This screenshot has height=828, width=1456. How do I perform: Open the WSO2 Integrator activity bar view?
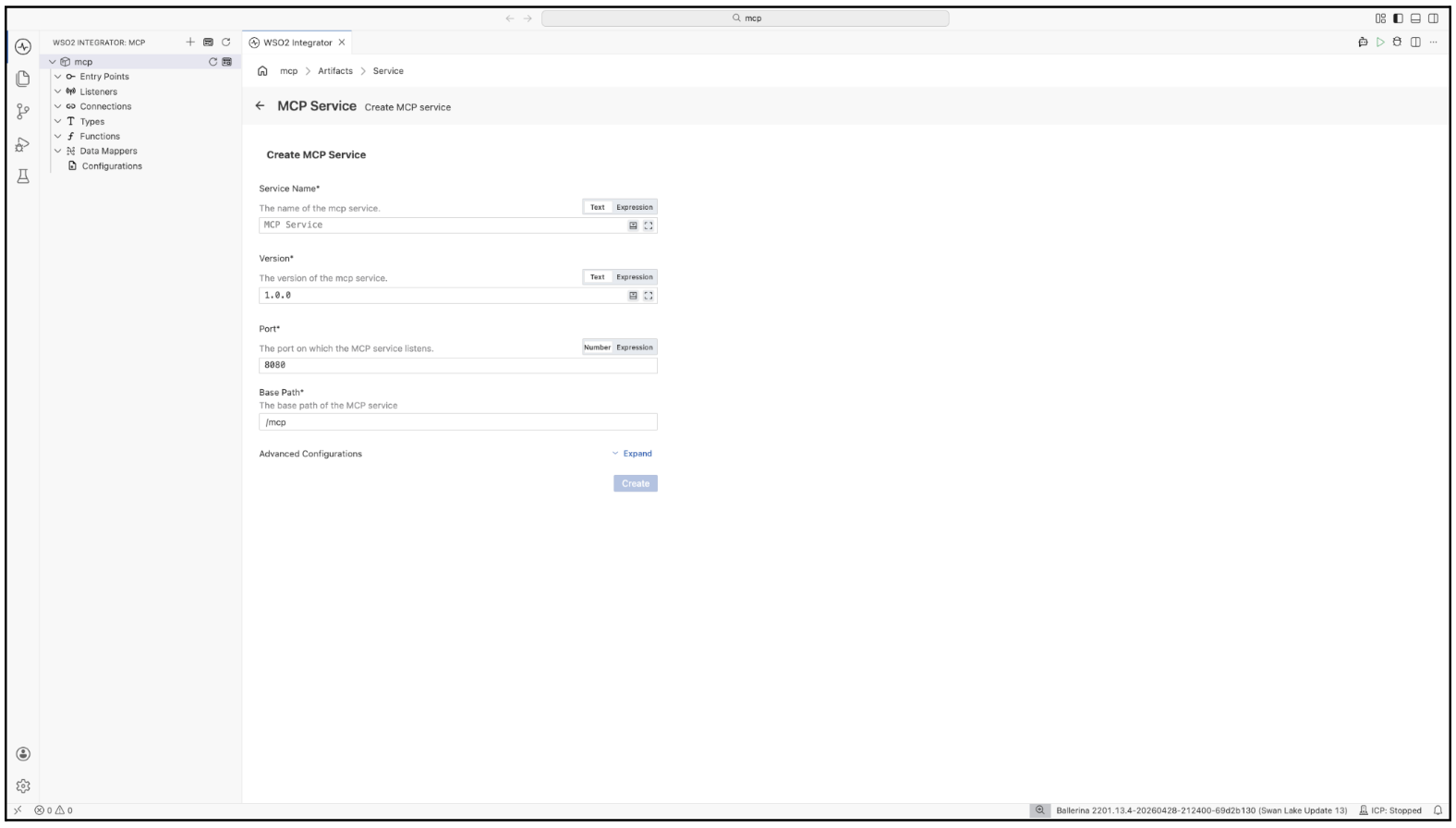click(x=23, y=47)
